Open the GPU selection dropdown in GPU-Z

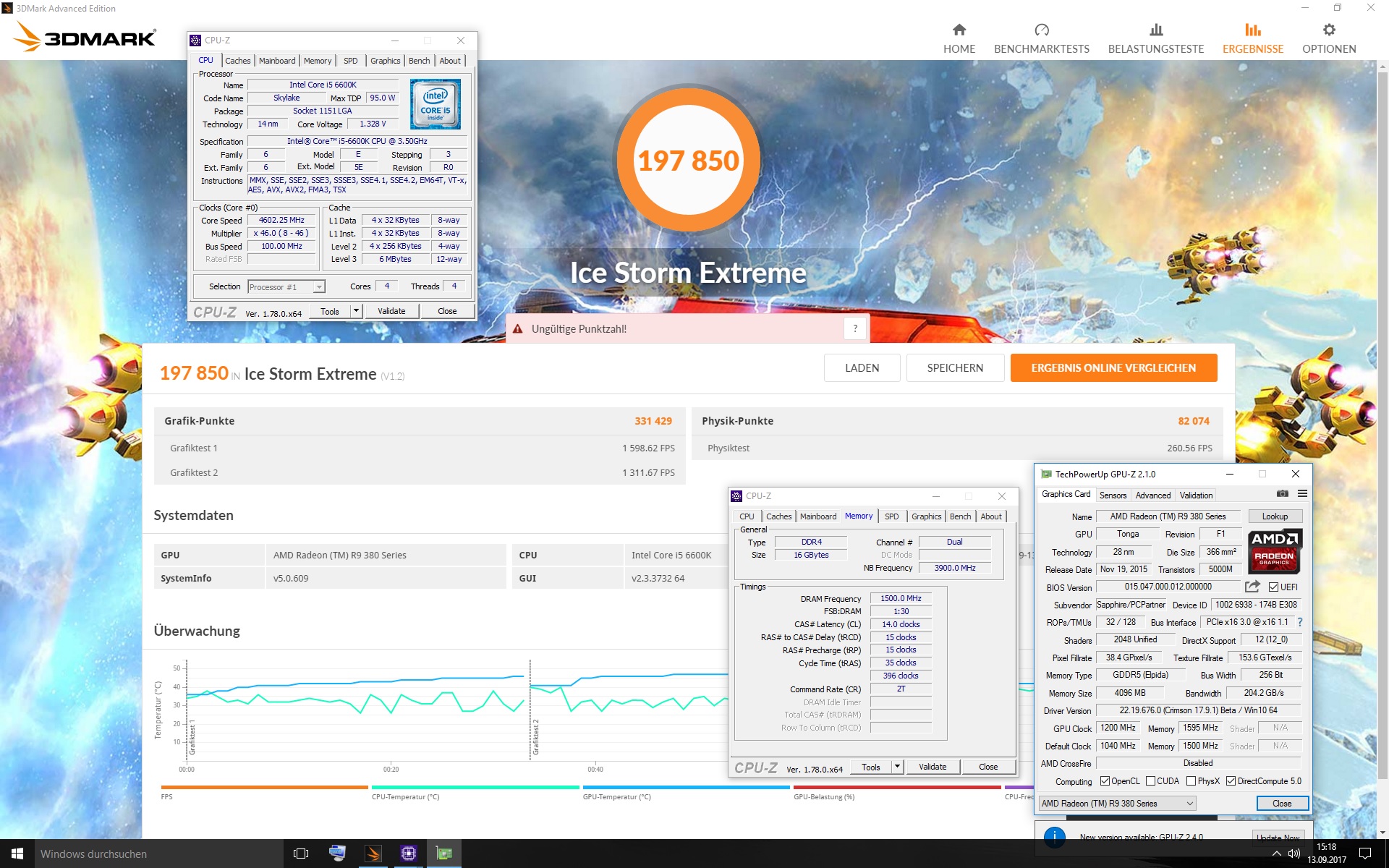point(1117,804)
